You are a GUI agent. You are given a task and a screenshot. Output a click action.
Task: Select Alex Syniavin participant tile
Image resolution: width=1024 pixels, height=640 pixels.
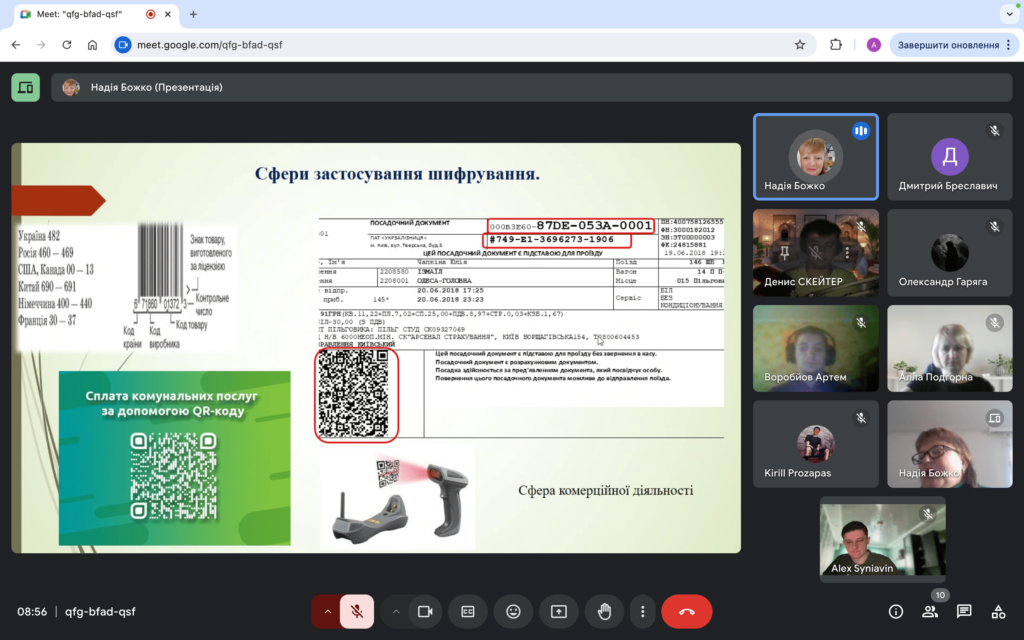click(x=882, y=539)
